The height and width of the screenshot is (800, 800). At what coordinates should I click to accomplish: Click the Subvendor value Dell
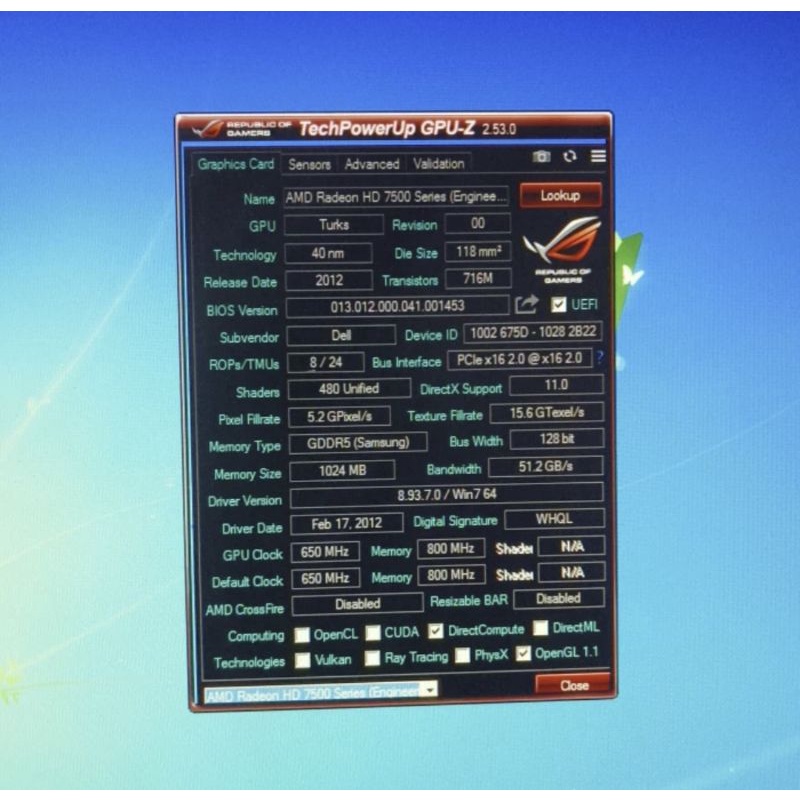tap(341, 335)
